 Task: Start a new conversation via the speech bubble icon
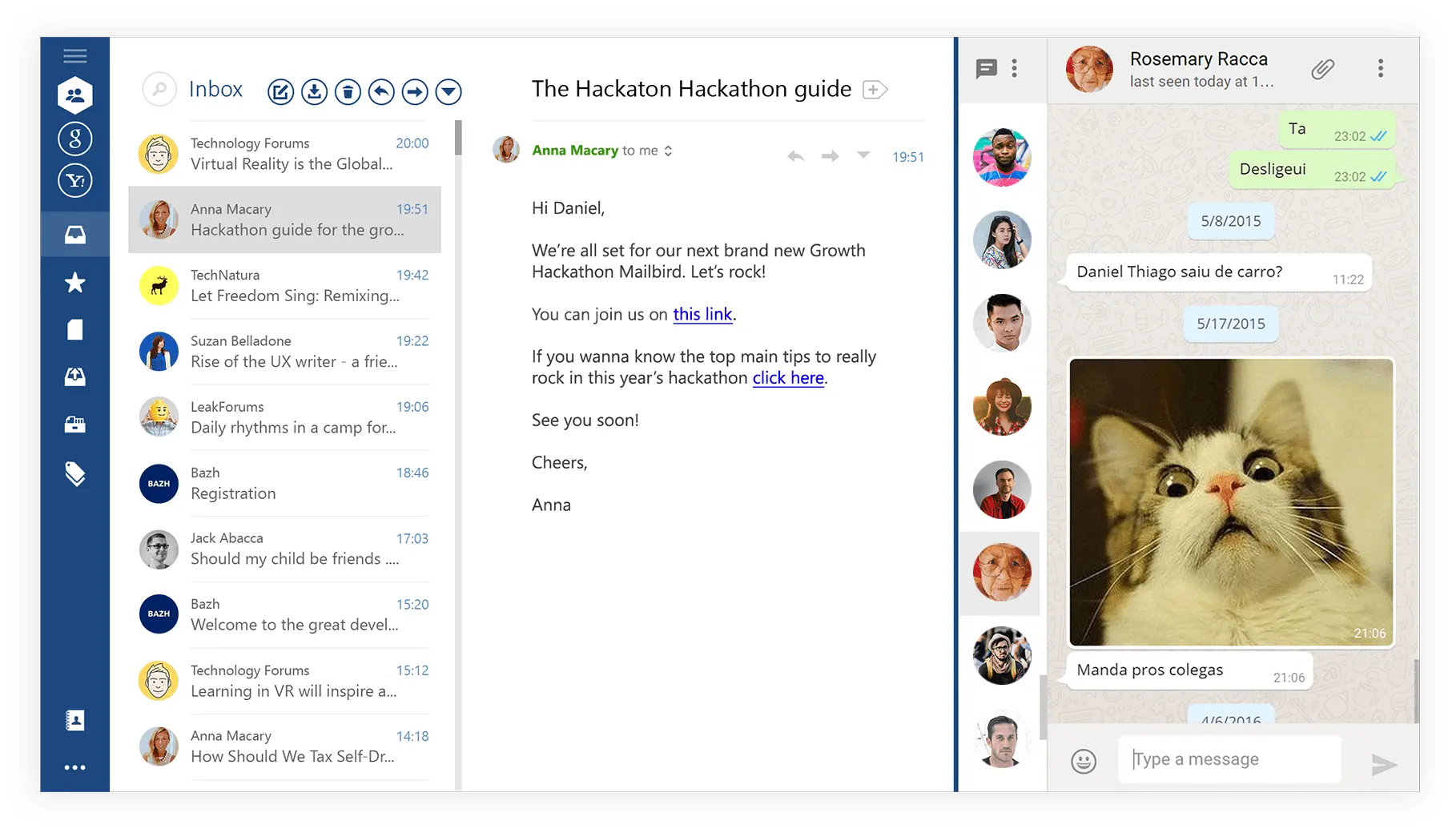986,70
